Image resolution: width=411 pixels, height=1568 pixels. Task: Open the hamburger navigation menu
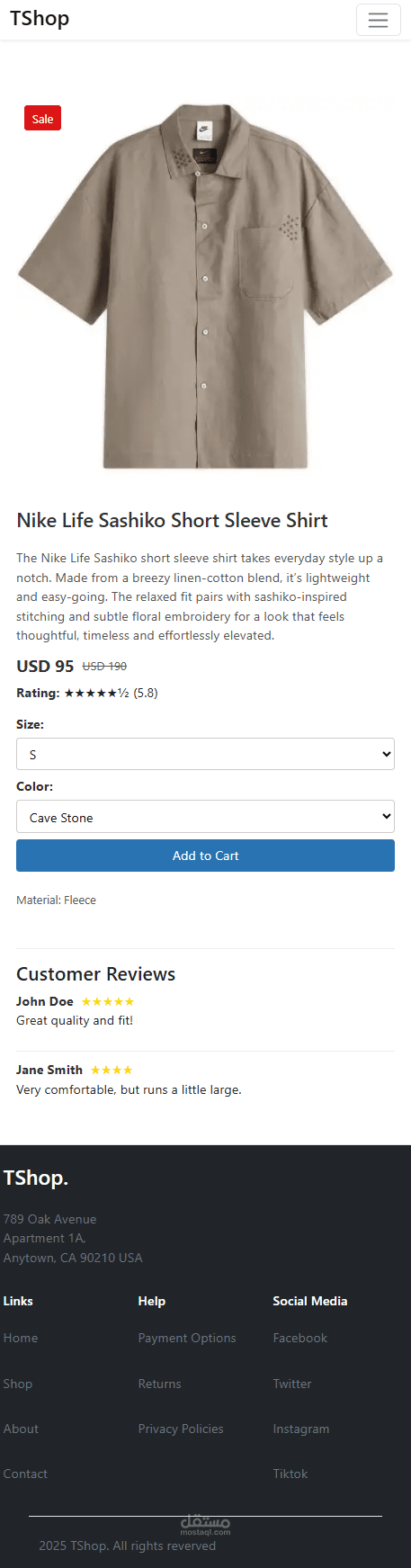[378, 20]
